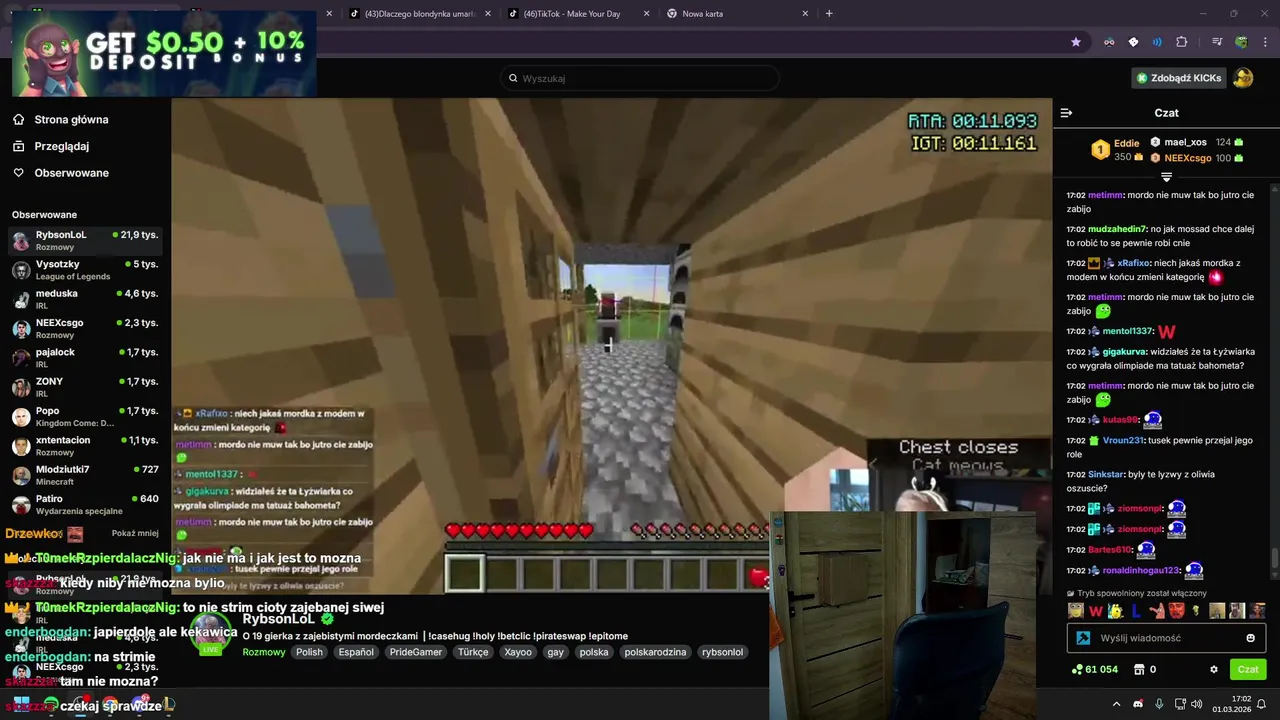Open Patiro Wydarzenia specjalne channel
Image resolution: width=1280 pixels, height=720 pixels.
pyautogui.click(x=85, y=504)
